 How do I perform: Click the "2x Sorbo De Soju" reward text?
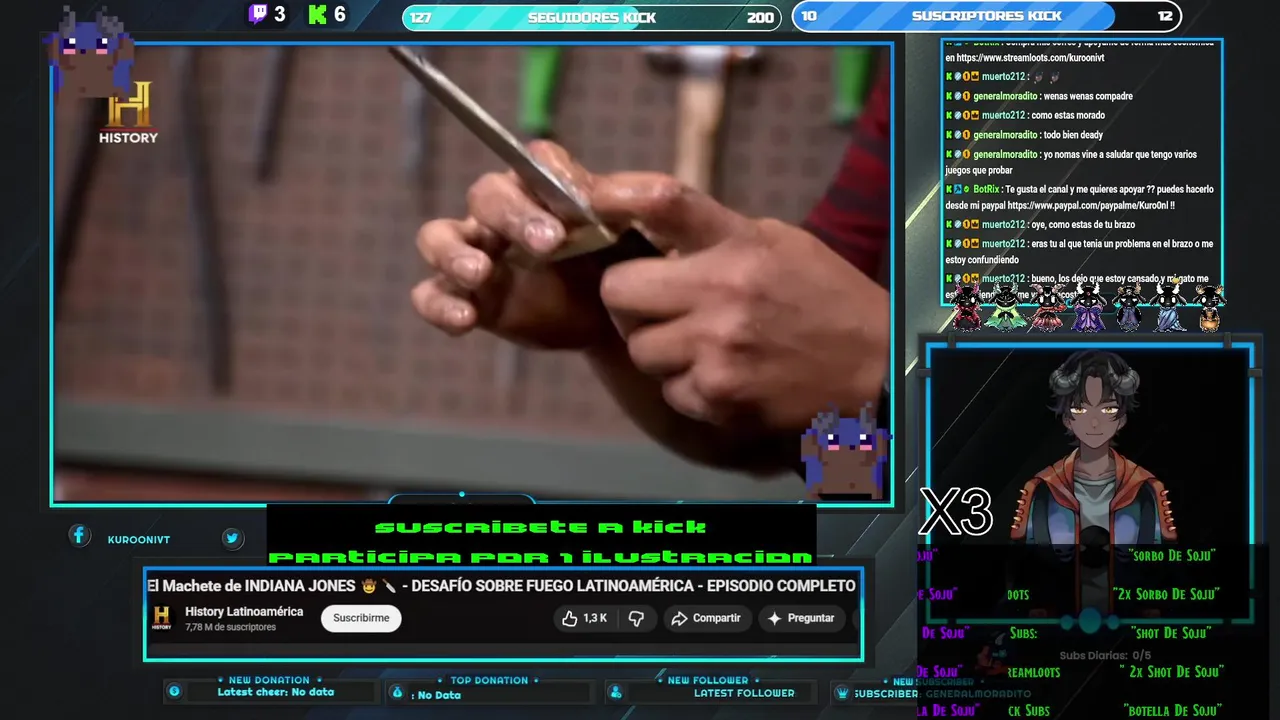click(1166, 594)
